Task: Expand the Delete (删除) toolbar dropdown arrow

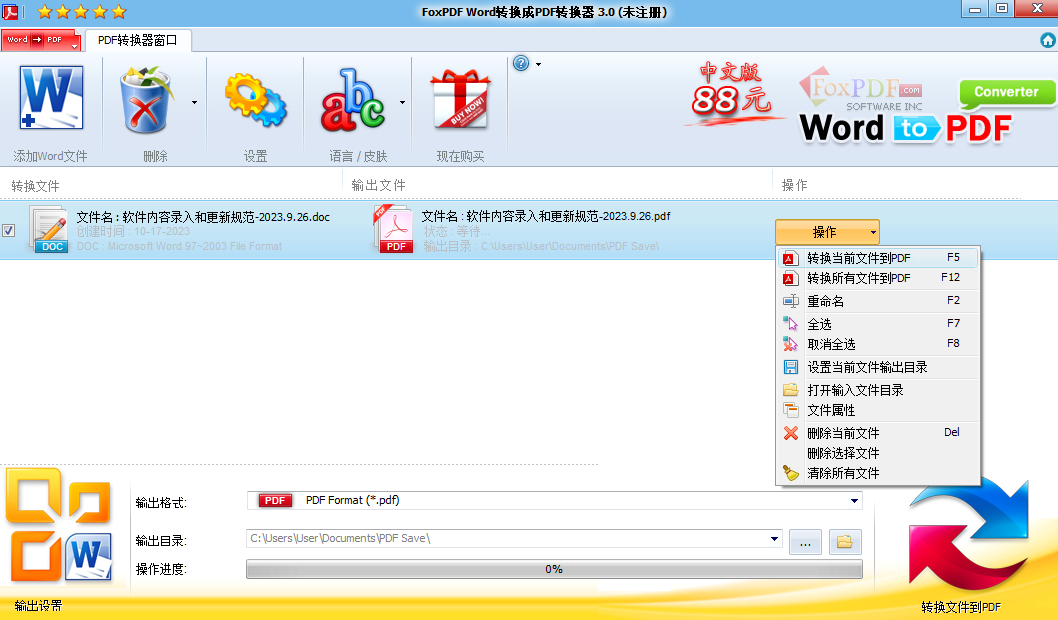Action: pos(194,103)
